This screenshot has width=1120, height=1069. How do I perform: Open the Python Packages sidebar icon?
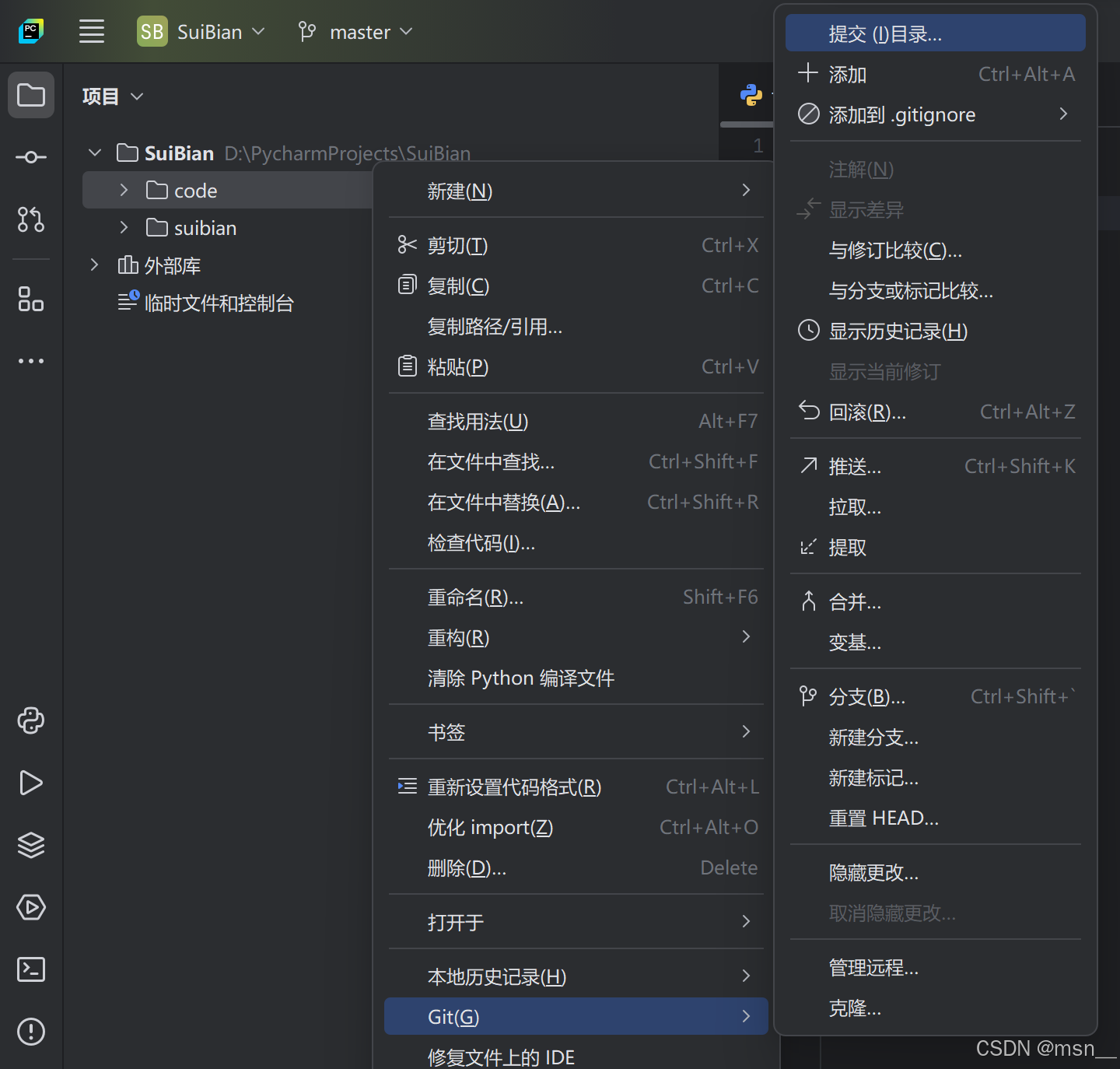tap(31, 721)
